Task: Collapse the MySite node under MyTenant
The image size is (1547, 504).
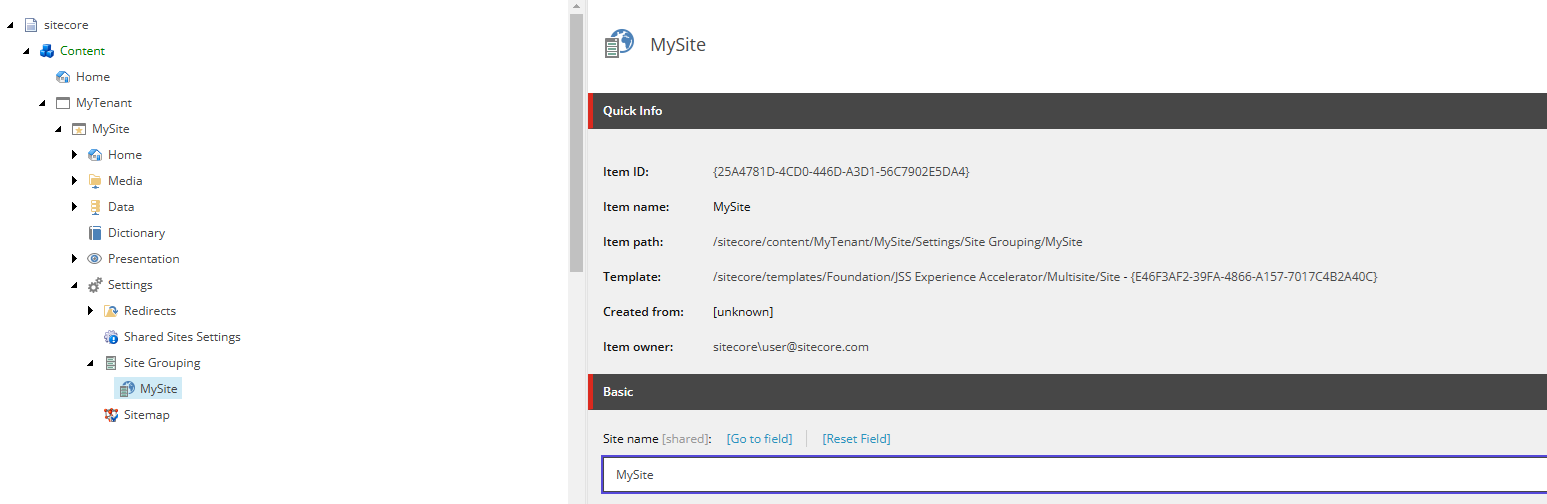Action: pos(58,129)
